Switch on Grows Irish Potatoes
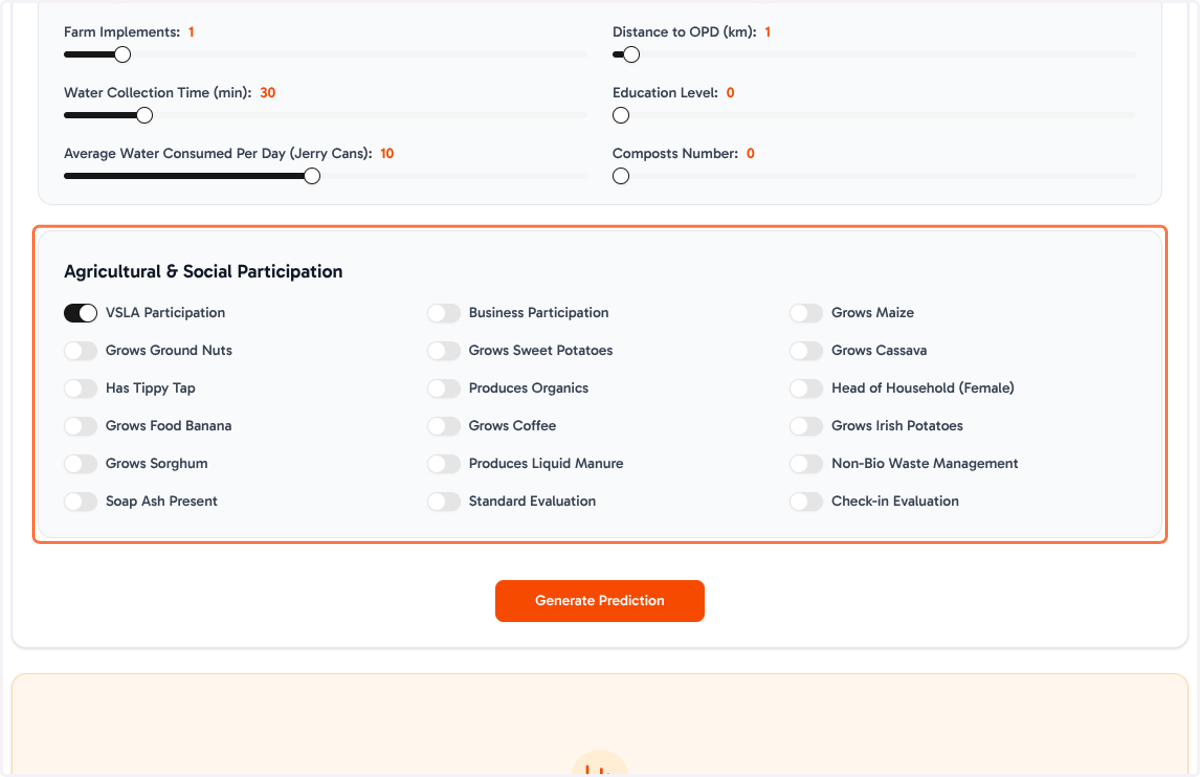Image resolution: width=1200 pixels, height=777 pixels. point(806,426)
